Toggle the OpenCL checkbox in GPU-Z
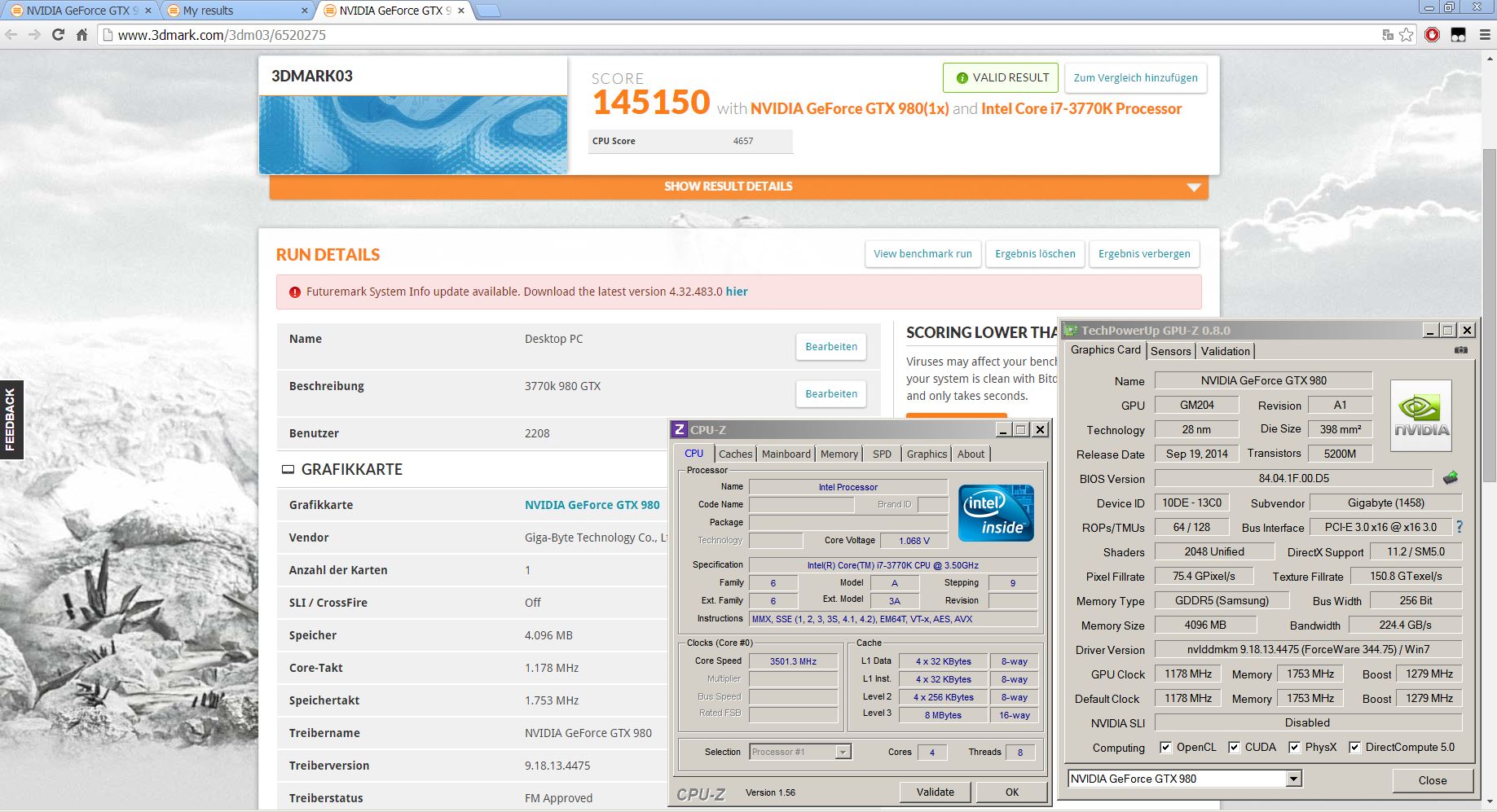 tap(1165, 747)
